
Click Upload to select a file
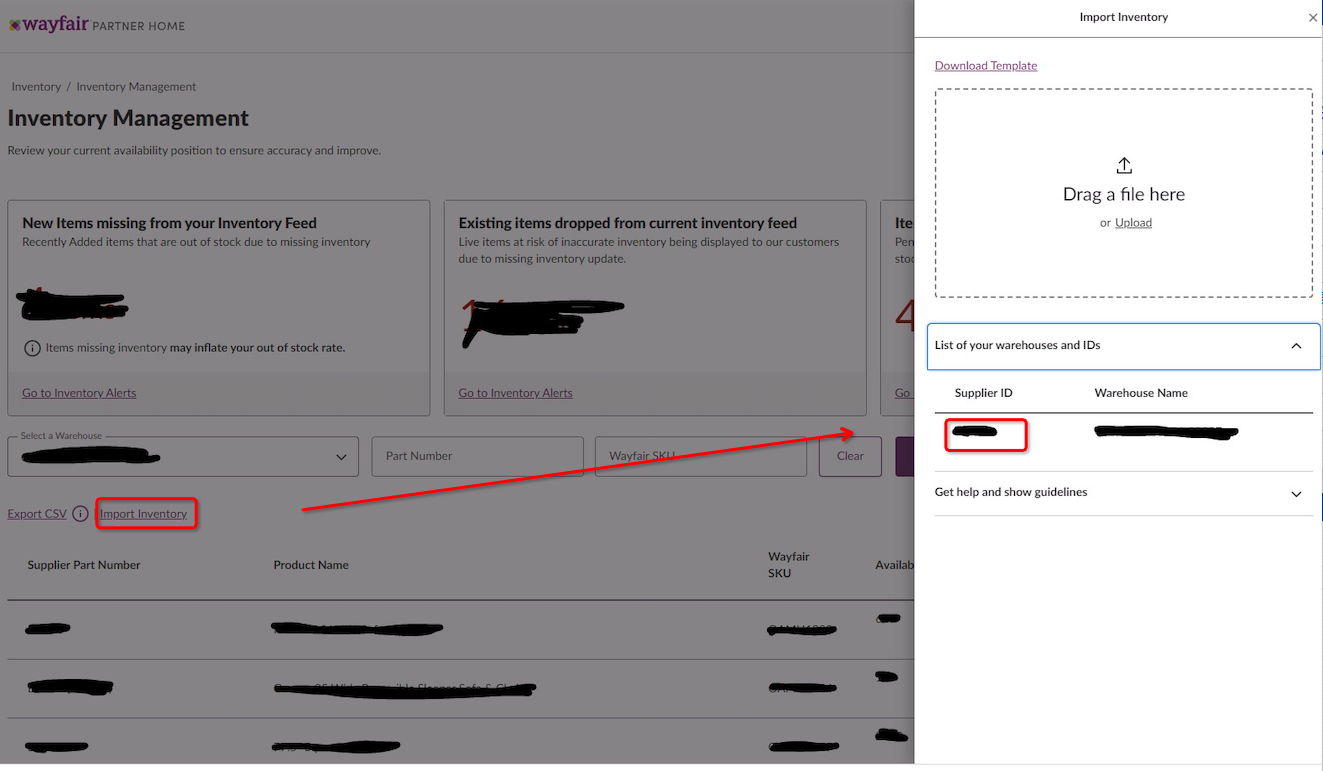coord(1132,222)
